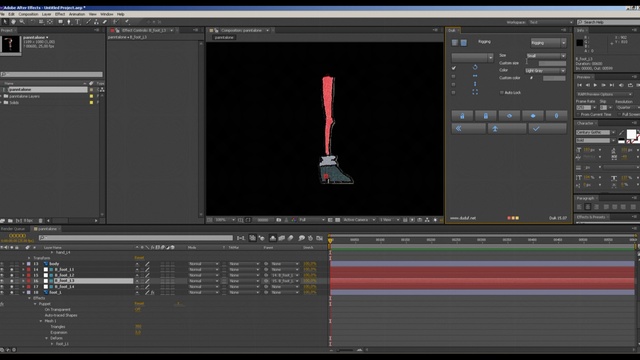Open the Layer menu
This screenshot has width=640, height=360.
click(47, 14)
